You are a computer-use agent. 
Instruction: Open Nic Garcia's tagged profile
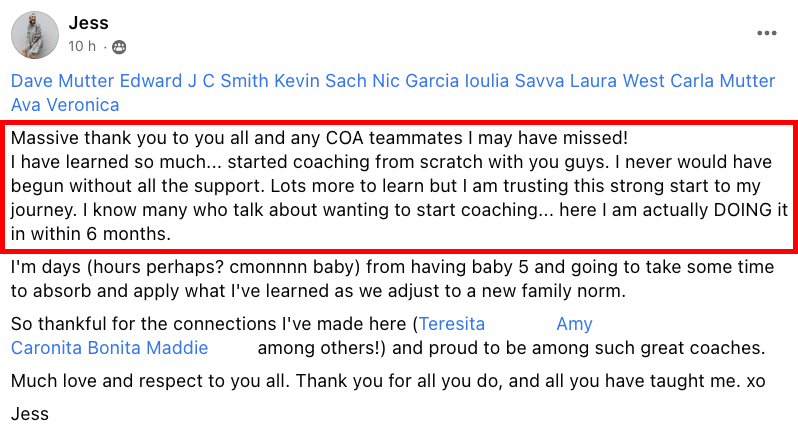pos(415,80)
